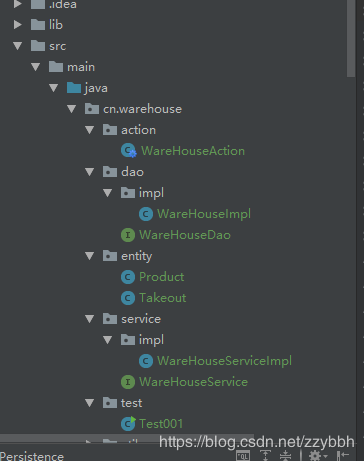This screenshot has height=461, width=364.
Task: Click the collapse all icon in bottom toolbar
Action: click(x=285, y=455)
